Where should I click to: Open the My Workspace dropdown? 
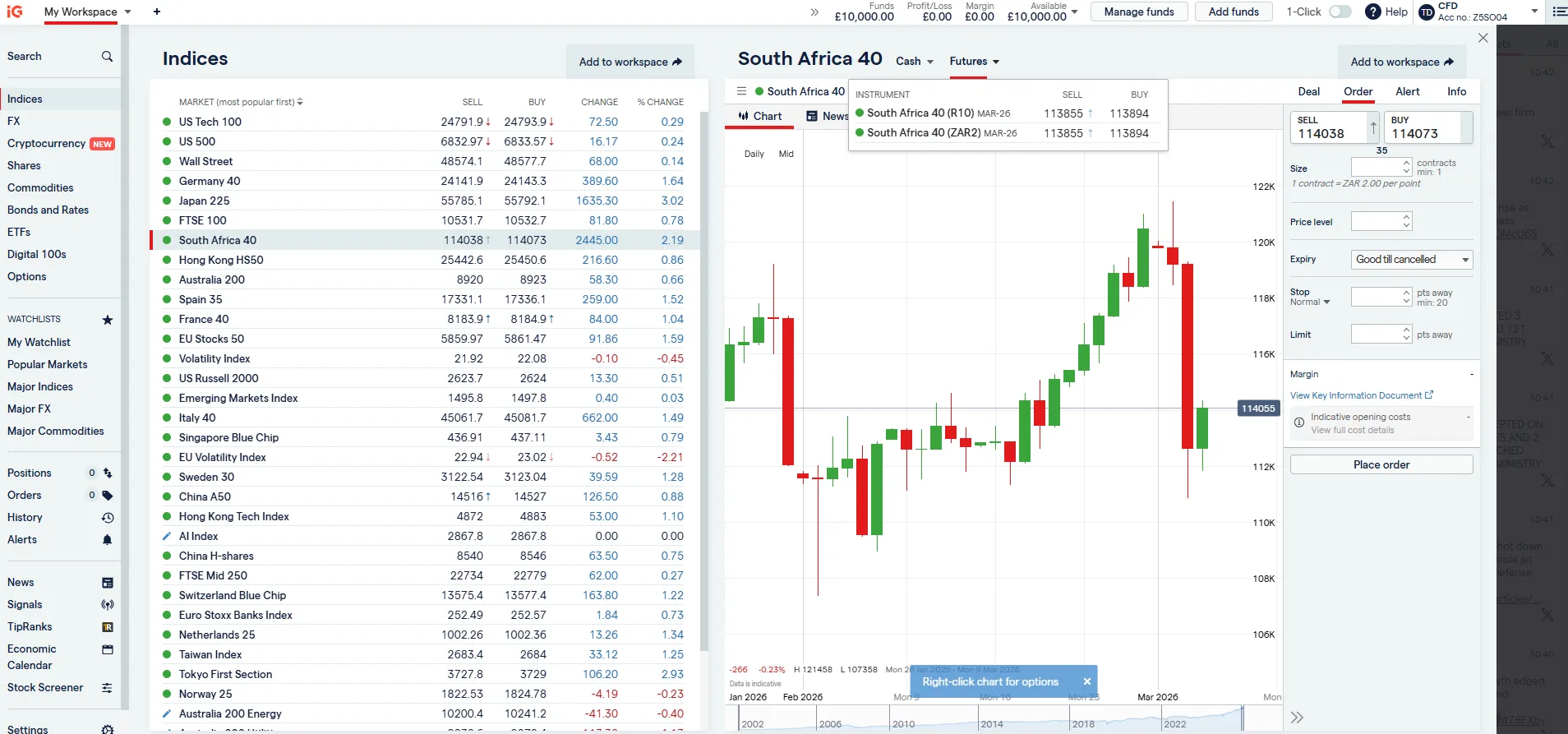[x=88, y=12]
